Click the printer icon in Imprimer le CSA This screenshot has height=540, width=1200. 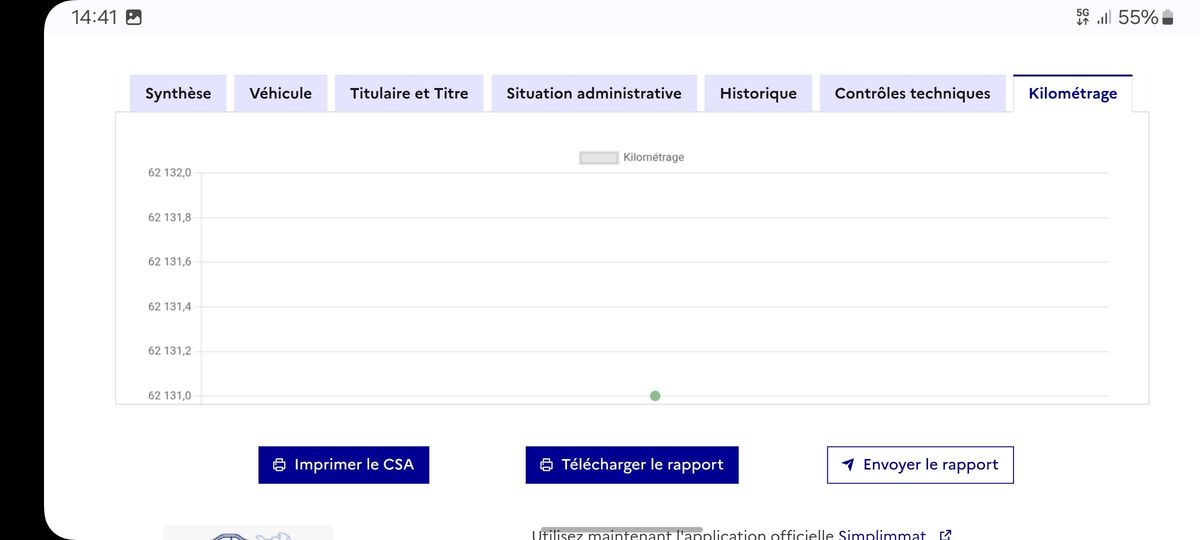[x=279, y=465]
